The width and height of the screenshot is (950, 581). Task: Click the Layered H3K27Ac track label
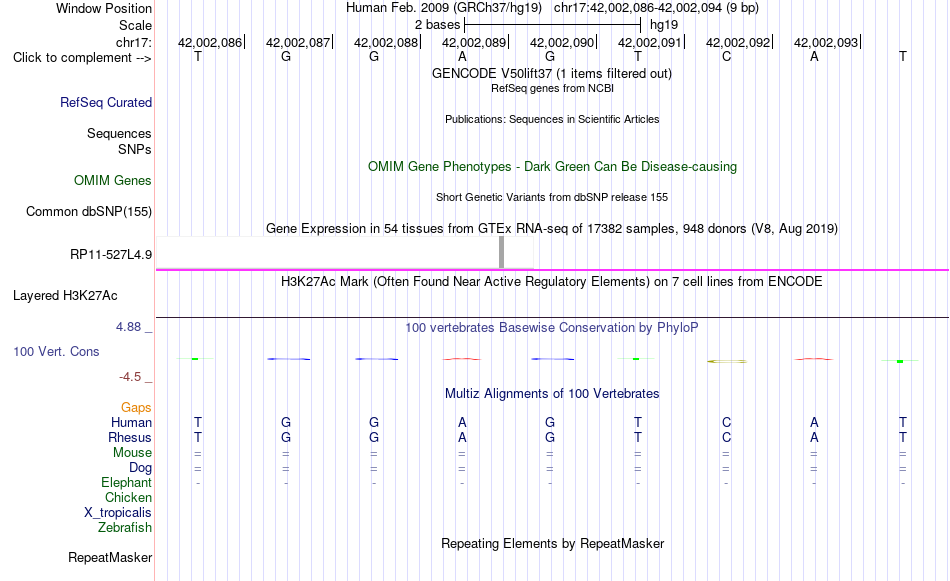65,296
